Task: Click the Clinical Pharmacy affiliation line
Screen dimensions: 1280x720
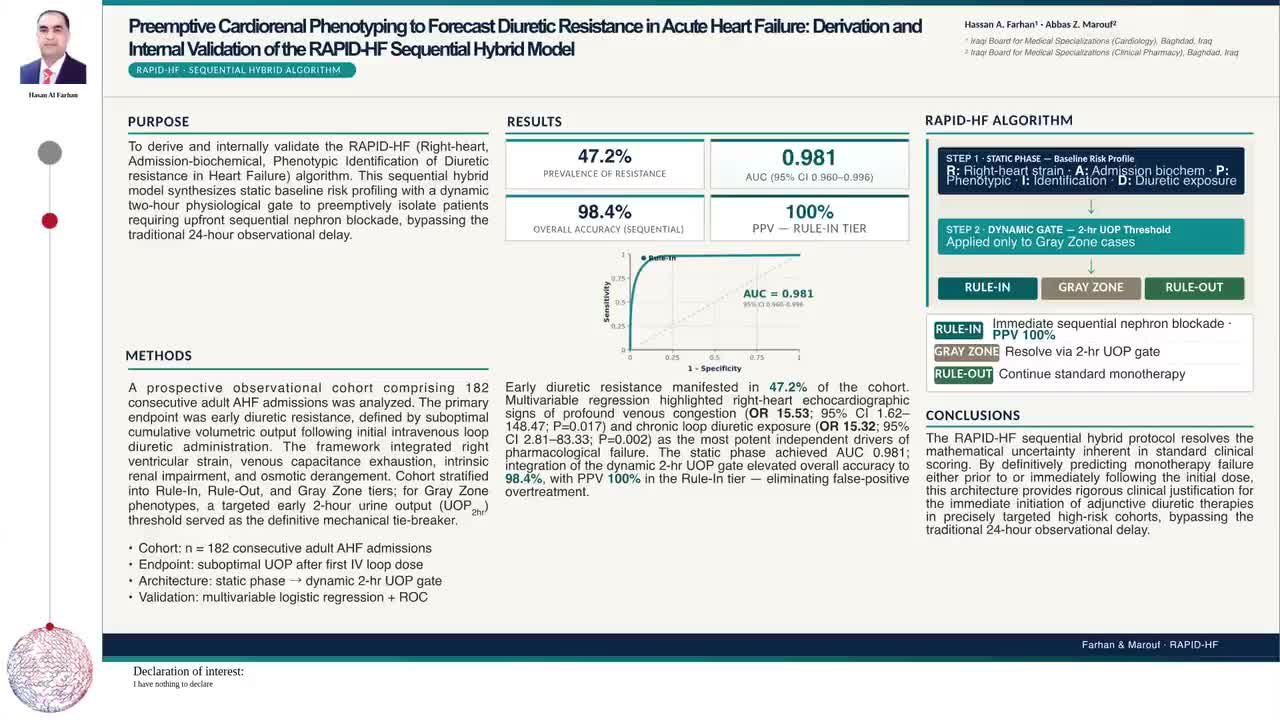Action: (1101, 52)
